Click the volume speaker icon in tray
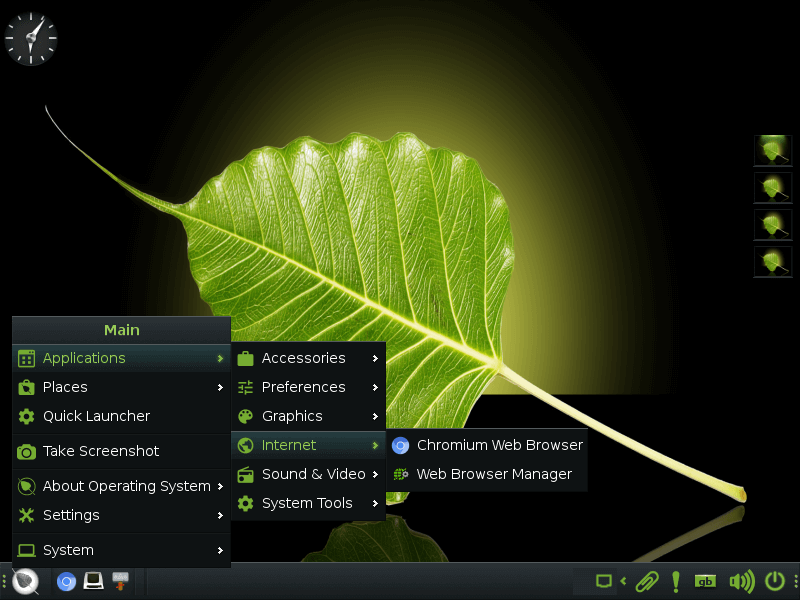The width and height of the screenshot is (800, 600). 741,581
